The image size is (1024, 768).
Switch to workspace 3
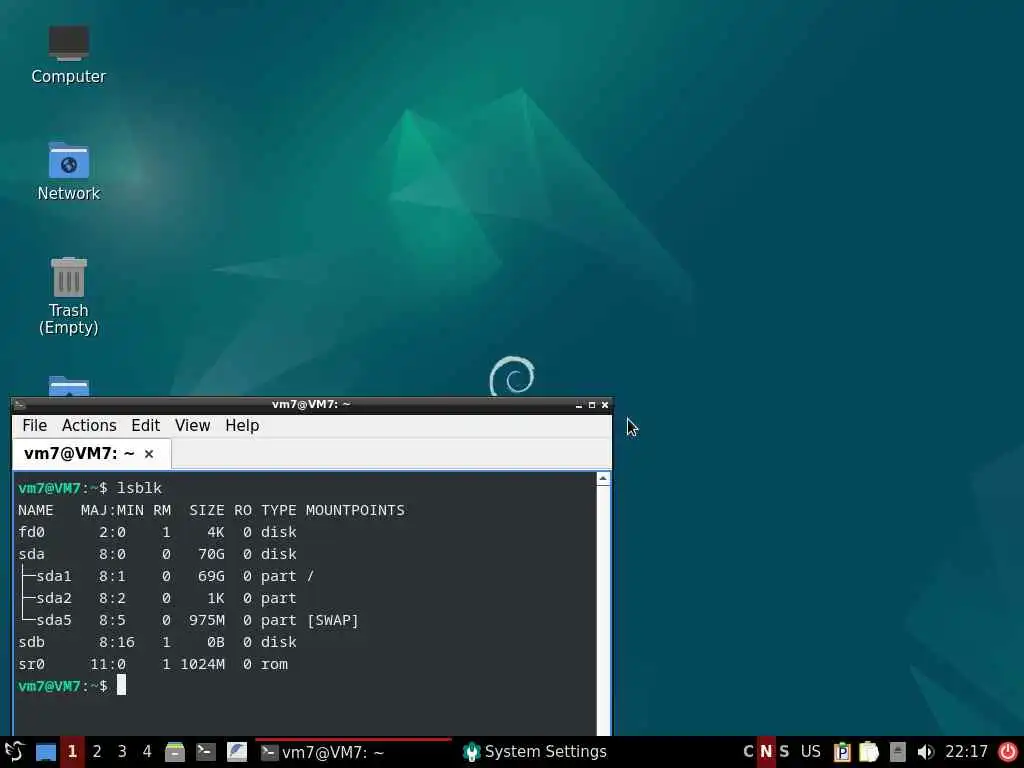click(x=121, y=752)
